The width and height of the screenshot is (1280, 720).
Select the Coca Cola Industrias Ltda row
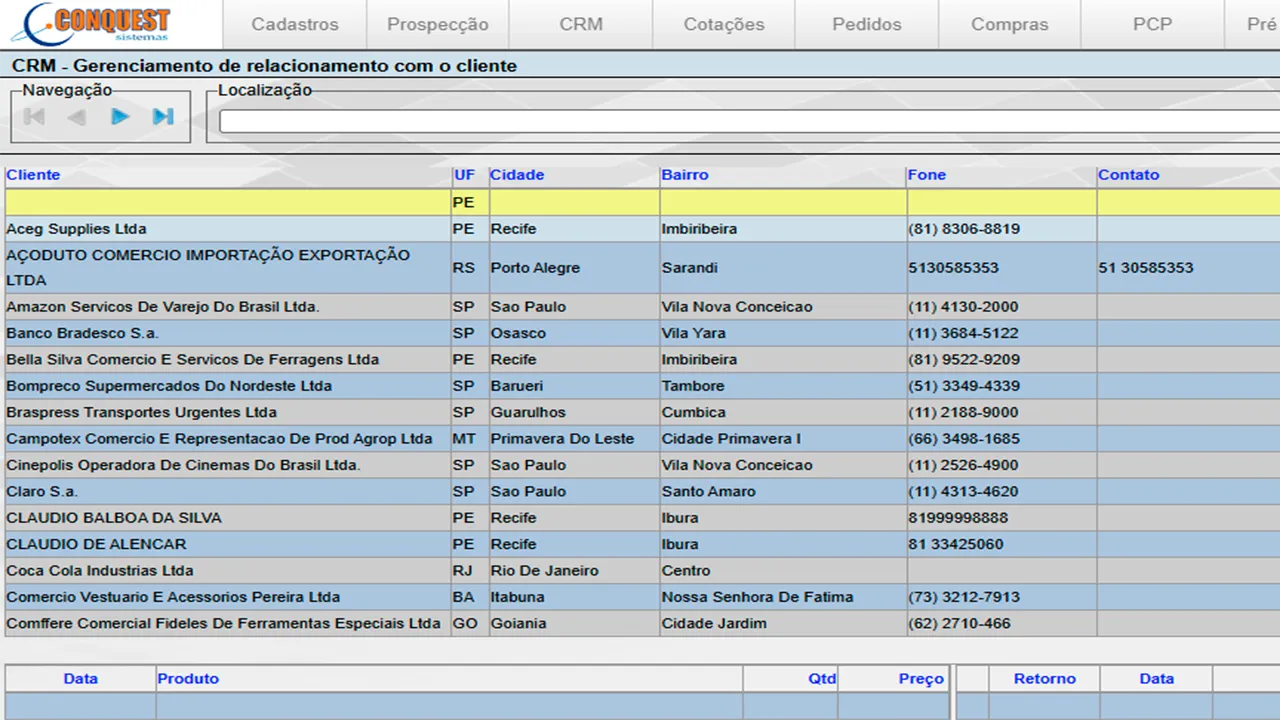(100, 571)
